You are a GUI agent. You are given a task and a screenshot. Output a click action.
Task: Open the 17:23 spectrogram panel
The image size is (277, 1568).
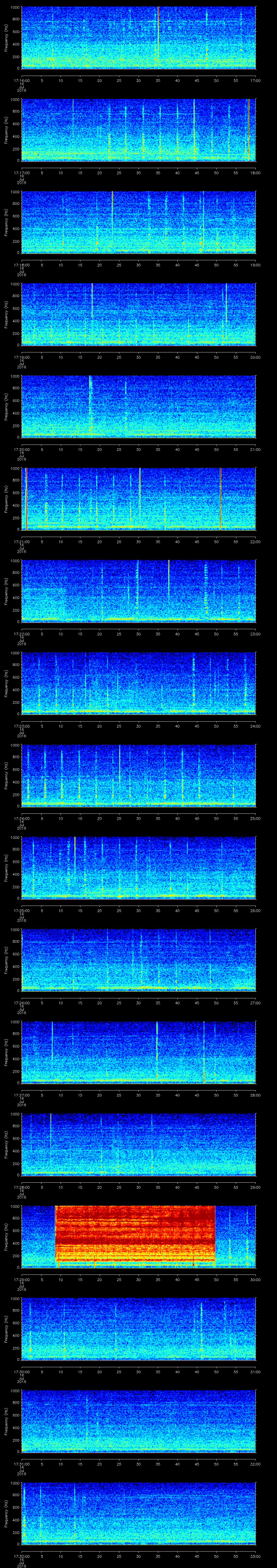tap(138, 683)
